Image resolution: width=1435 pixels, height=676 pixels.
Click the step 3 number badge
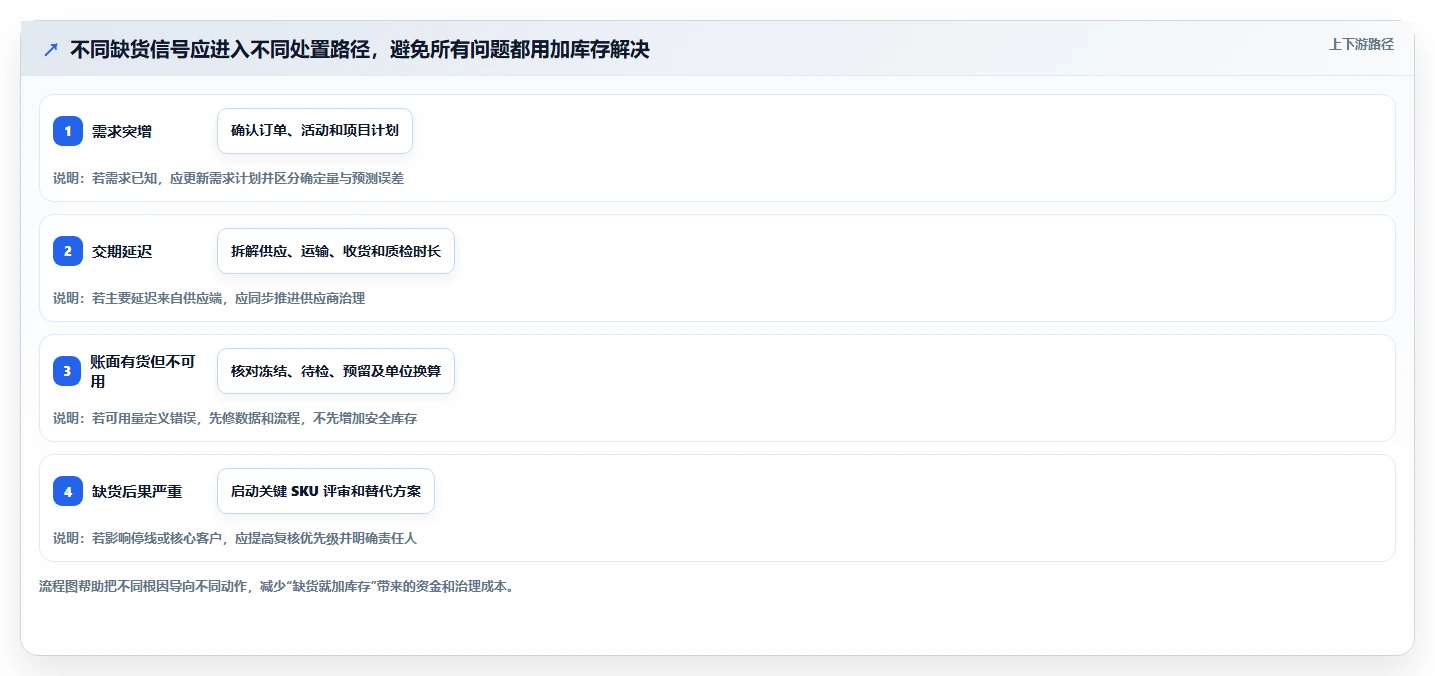(x=68, y=371)
